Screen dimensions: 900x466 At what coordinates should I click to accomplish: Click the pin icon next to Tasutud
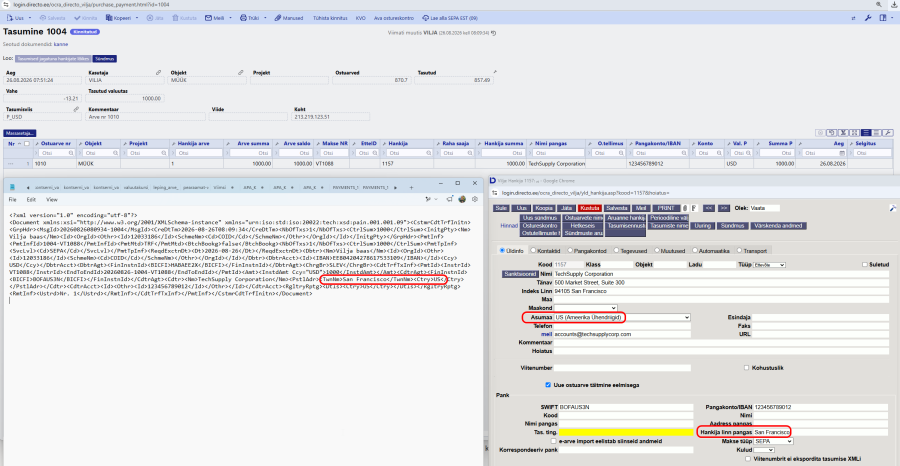(x=495, y=72)
